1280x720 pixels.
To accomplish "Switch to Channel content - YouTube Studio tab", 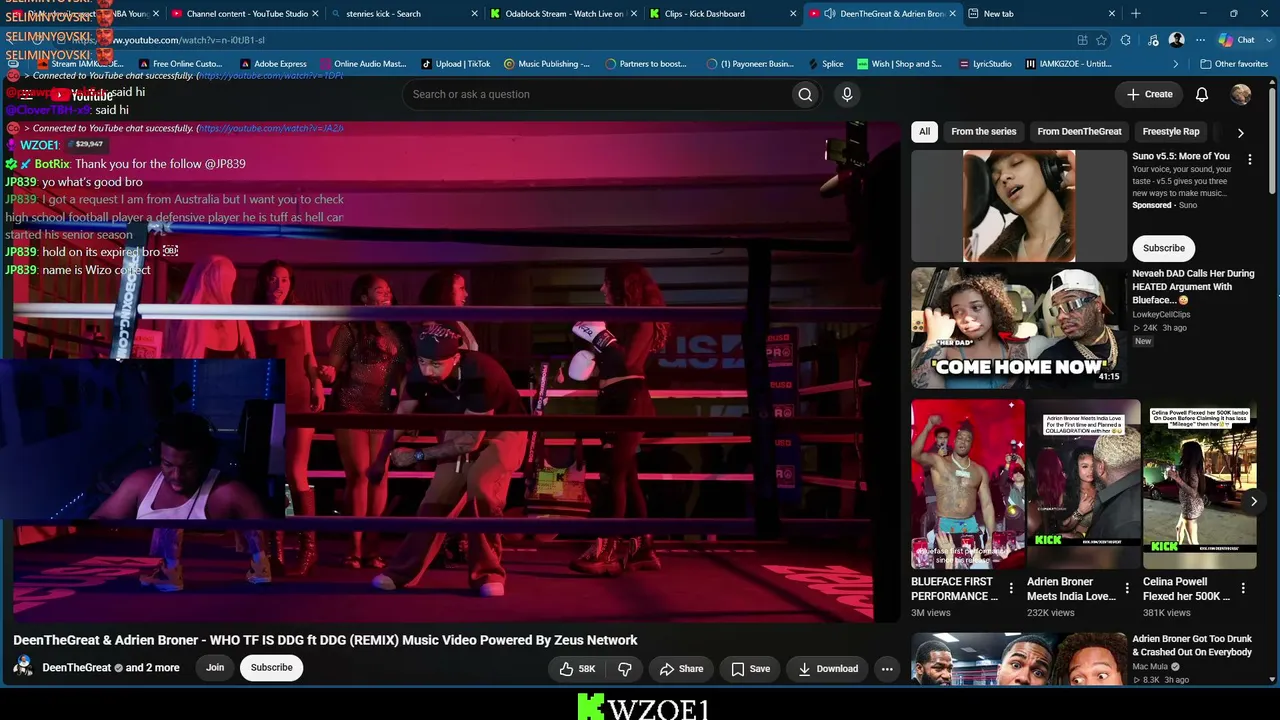I will pyautogui.click(x=245, y=14).
